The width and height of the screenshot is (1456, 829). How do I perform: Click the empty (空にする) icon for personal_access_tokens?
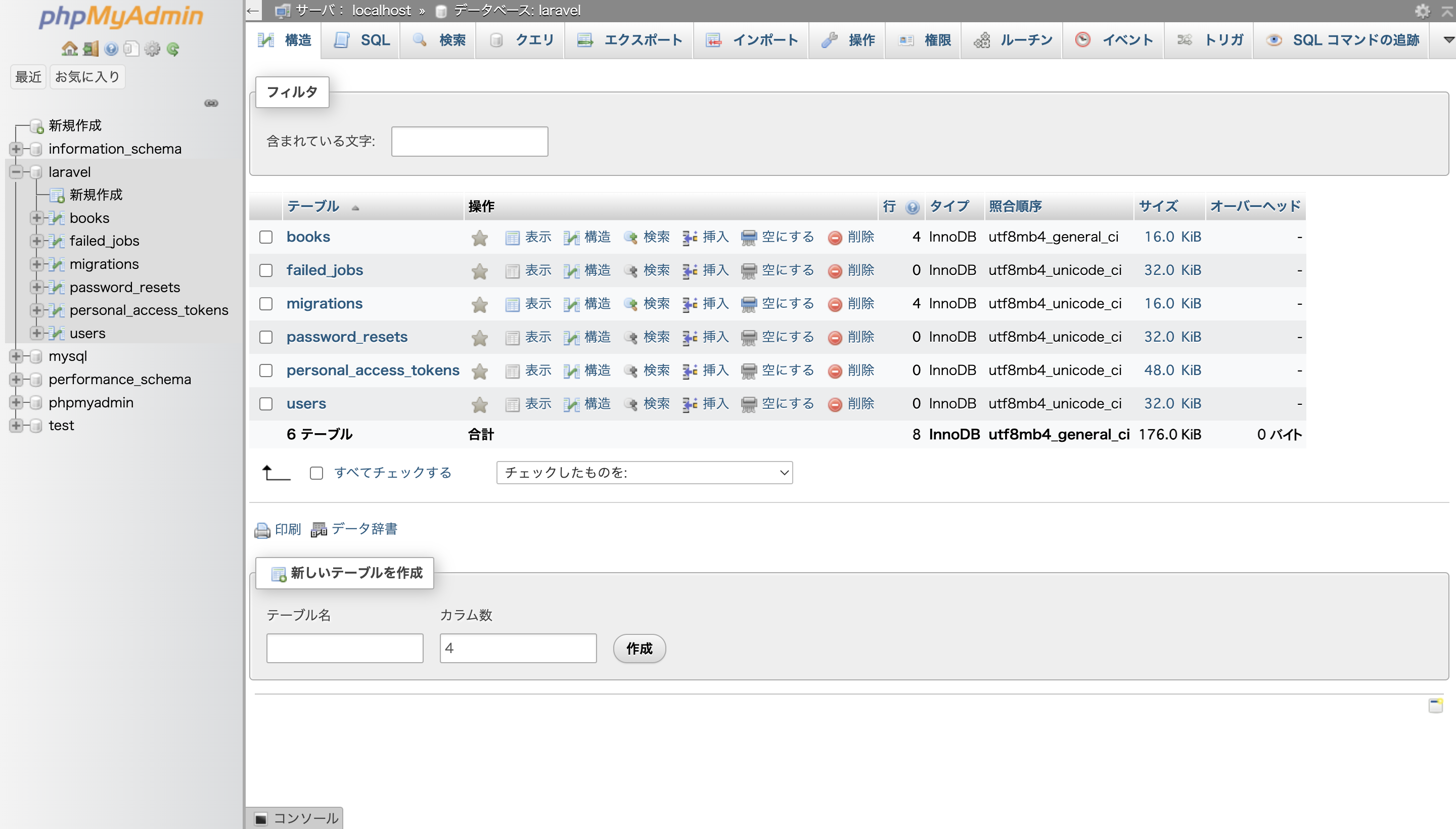coord(749,371)
